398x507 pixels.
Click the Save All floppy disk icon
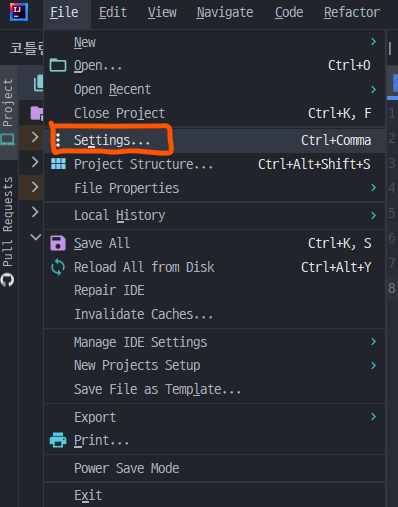58,243
